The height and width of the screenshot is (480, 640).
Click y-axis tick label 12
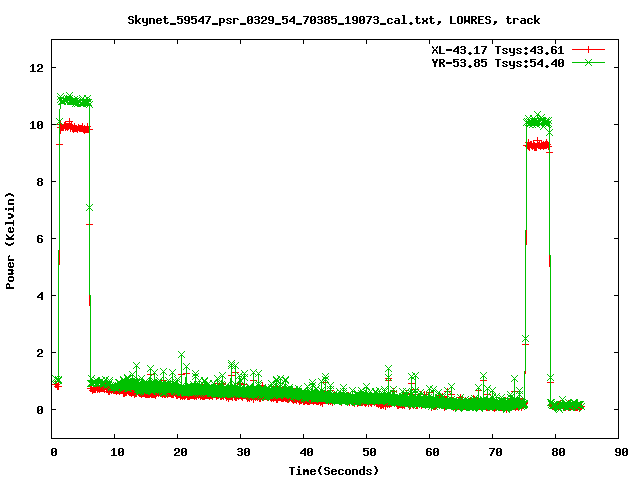click(x=36, y=68)
